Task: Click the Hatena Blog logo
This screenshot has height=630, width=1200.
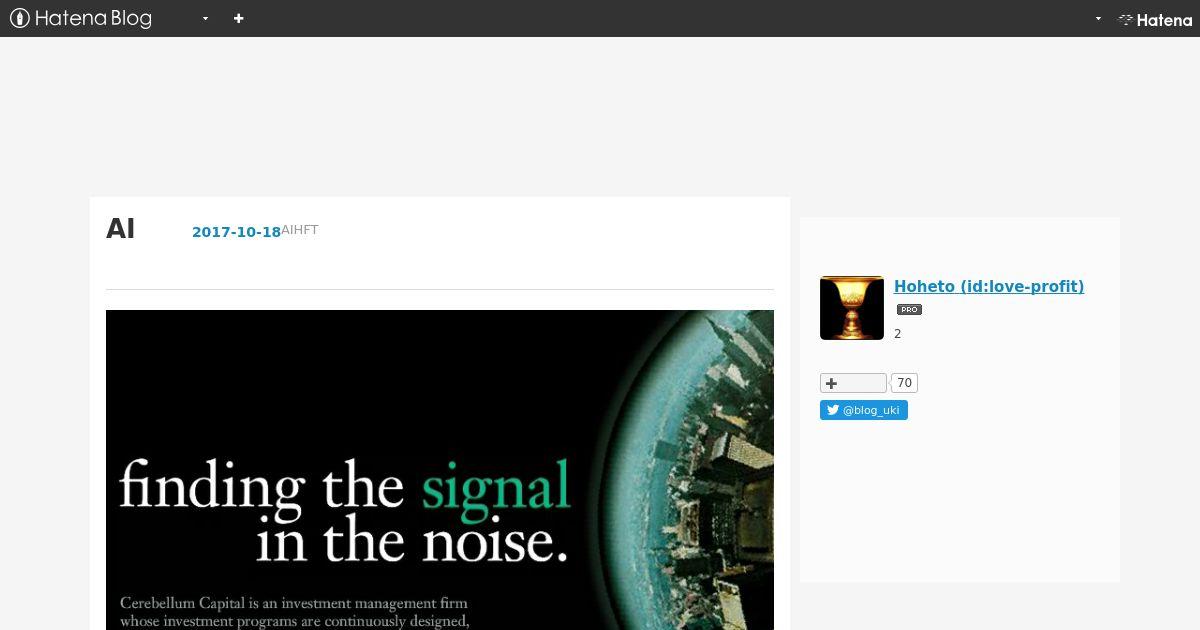Action: coord(80,18)
